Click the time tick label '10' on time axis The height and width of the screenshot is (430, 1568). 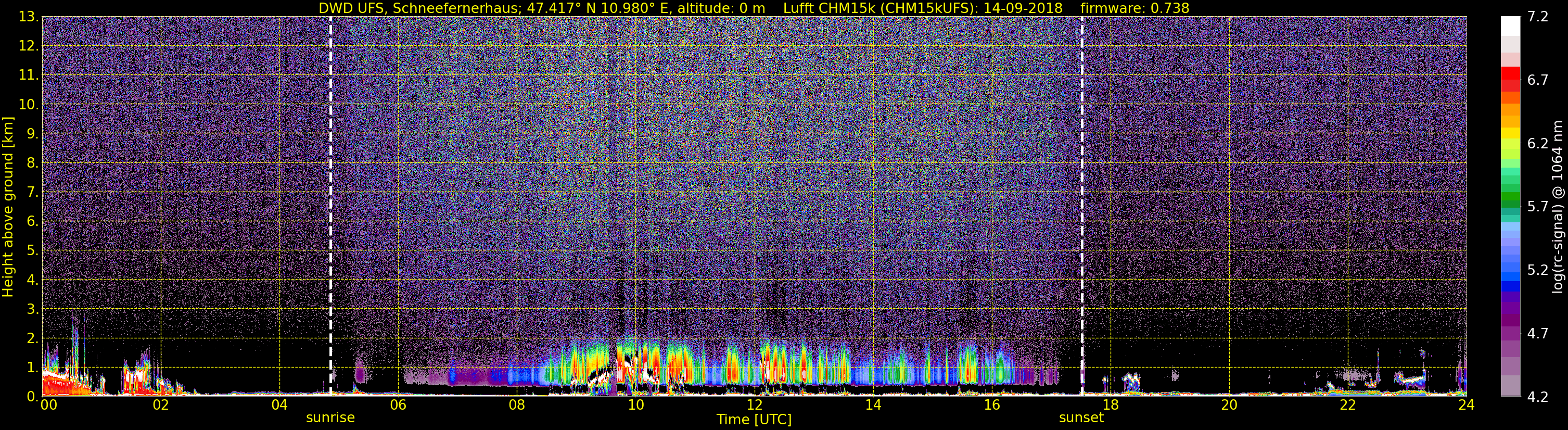coord(635,406)
